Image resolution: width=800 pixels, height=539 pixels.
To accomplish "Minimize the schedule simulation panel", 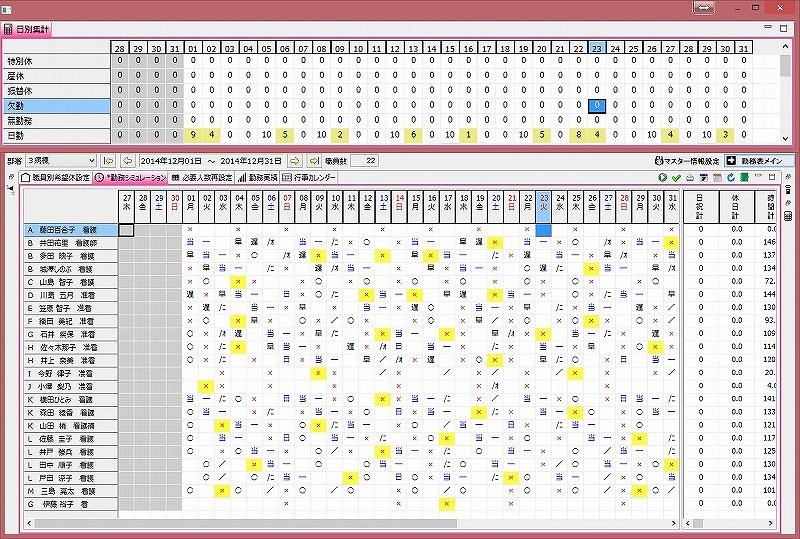I will pyautogui.click(x=758, y=177).
